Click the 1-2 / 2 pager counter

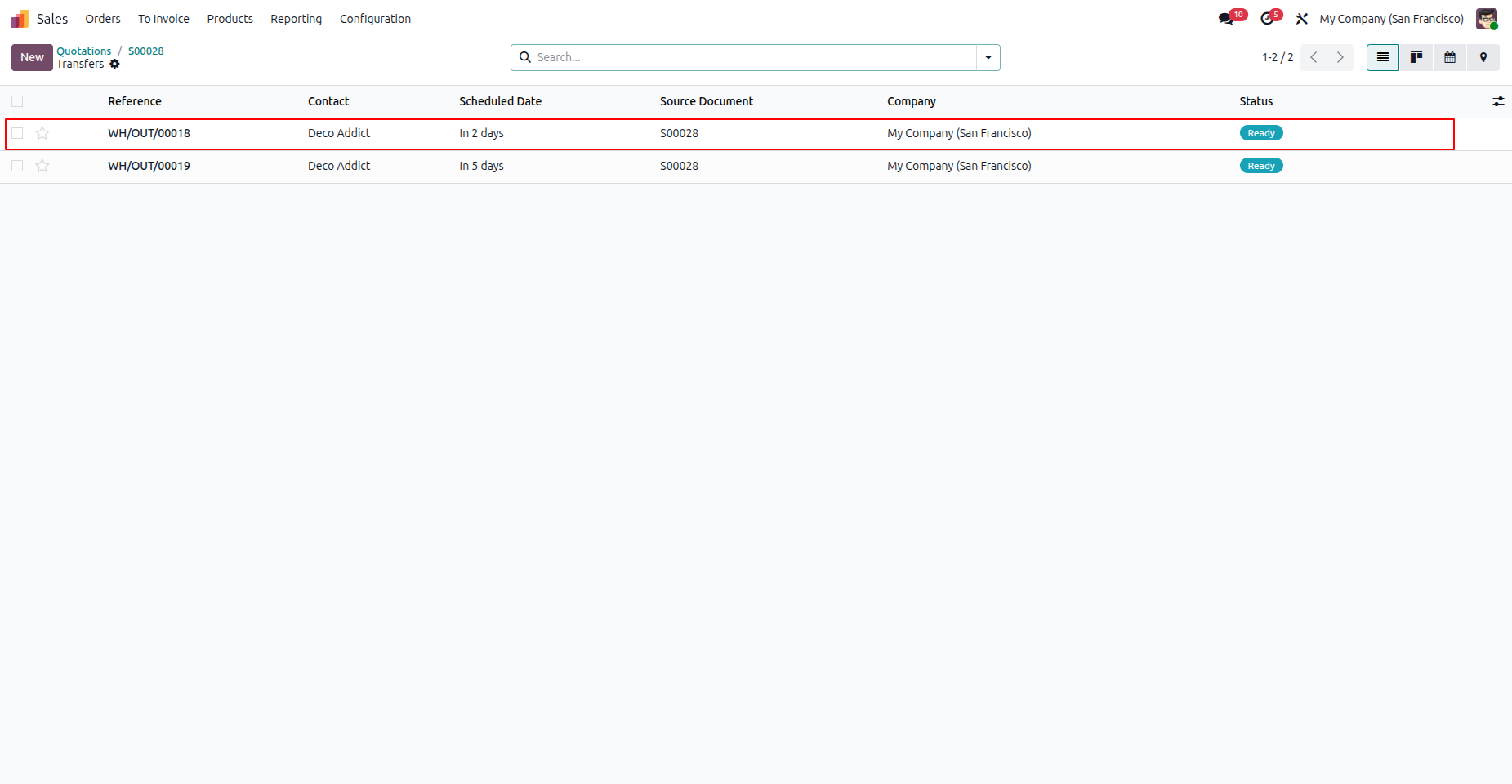tap(1278, 57)
